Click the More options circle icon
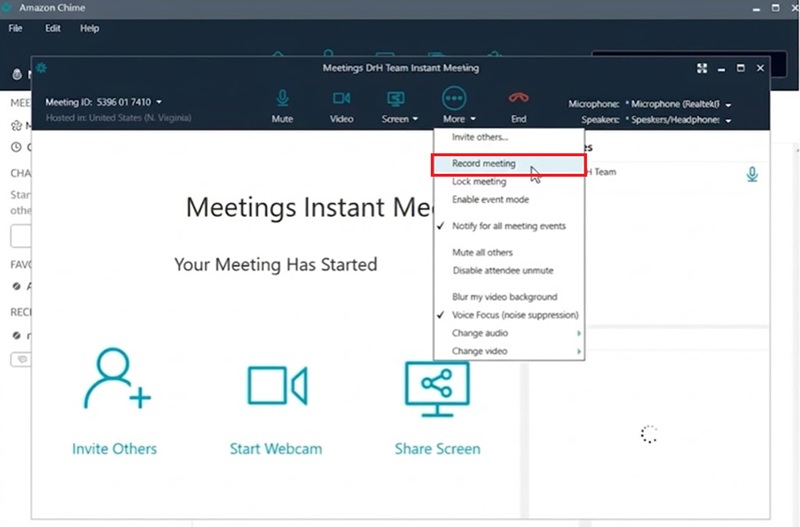 pyautogui.click(x=454, y=98)
